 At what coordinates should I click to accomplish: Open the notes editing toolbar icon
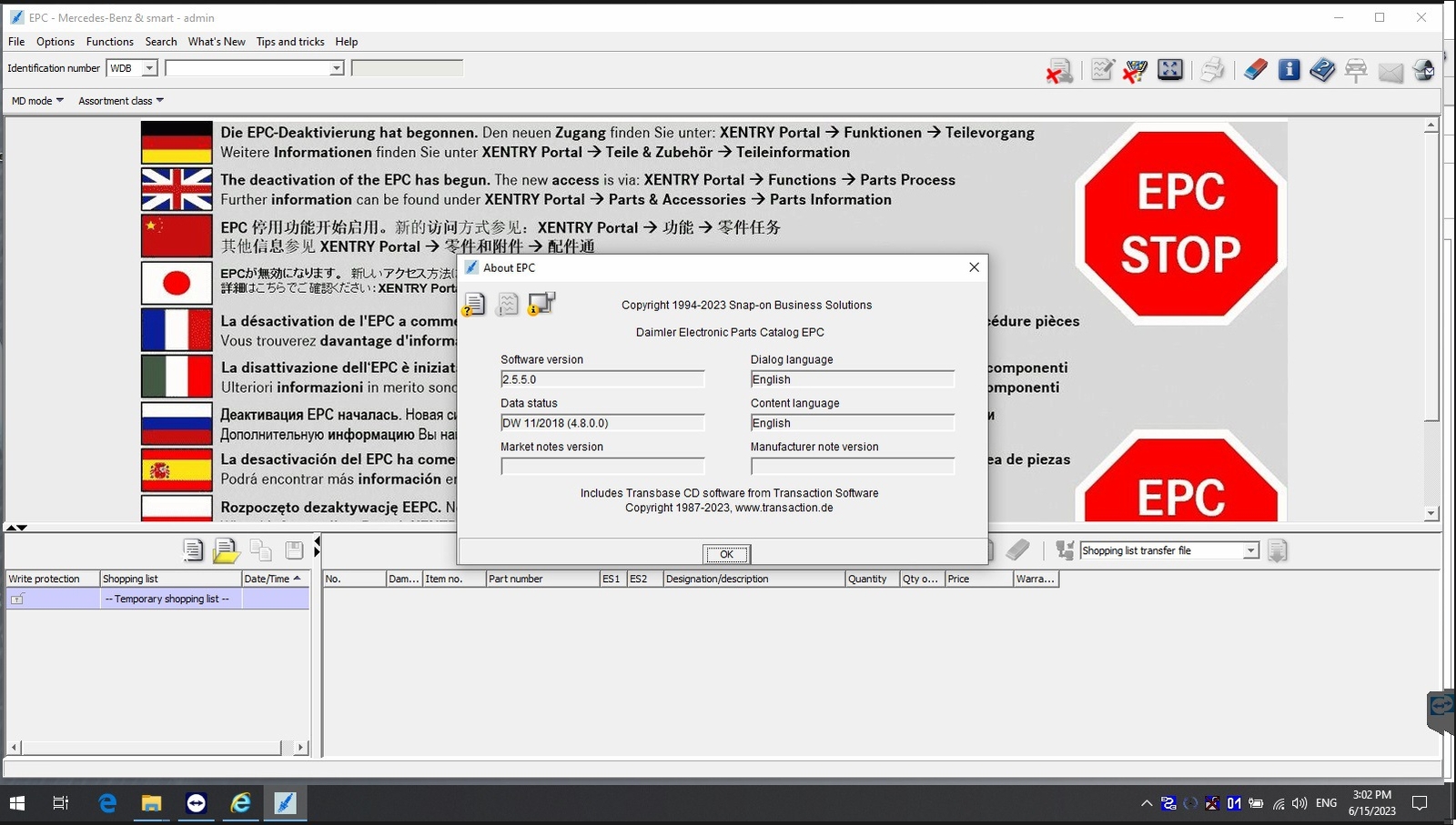(1102, 70)
